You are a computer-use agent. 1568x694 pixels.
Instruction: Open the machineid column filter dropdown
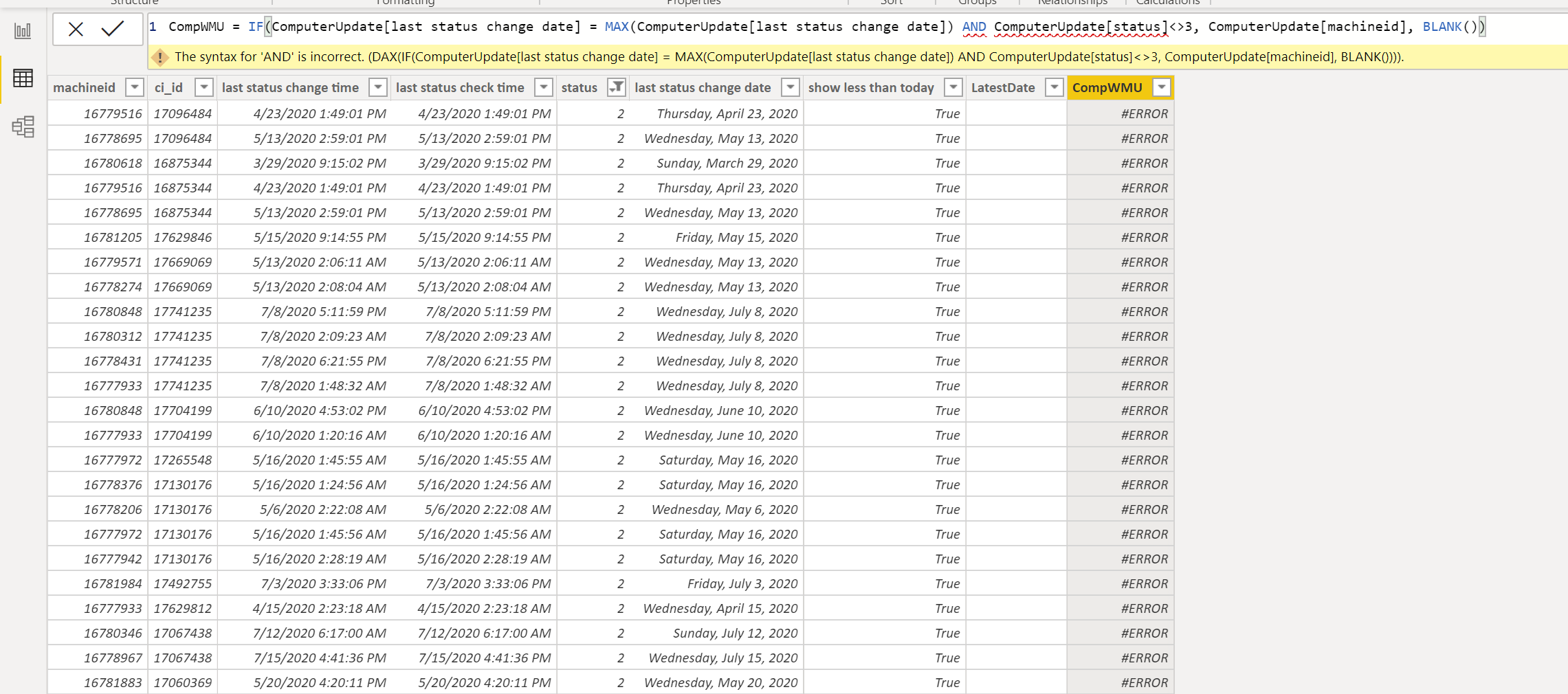pyautogui.click(x=135, y=87)
